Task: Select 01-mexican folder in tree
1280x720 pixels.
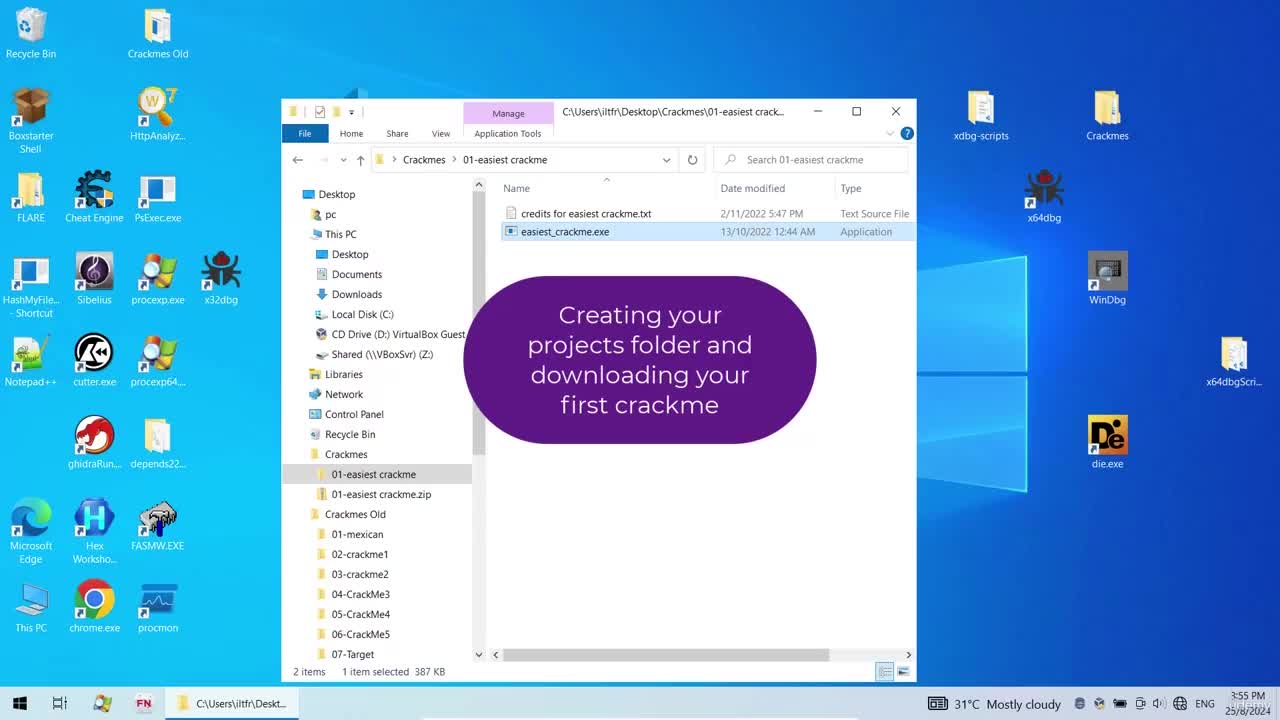Action: point(357,534)
